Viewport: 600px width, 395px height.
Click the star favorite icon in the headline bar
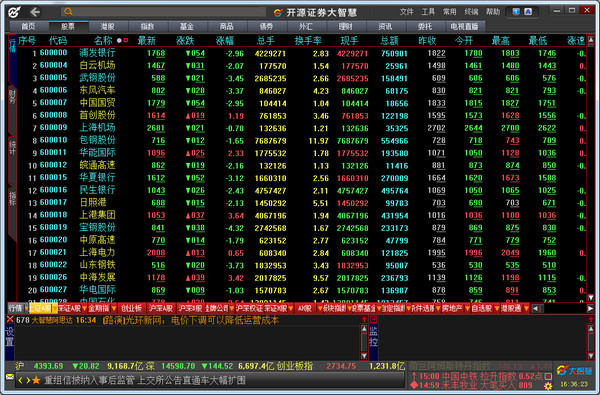tap(36, 380)
